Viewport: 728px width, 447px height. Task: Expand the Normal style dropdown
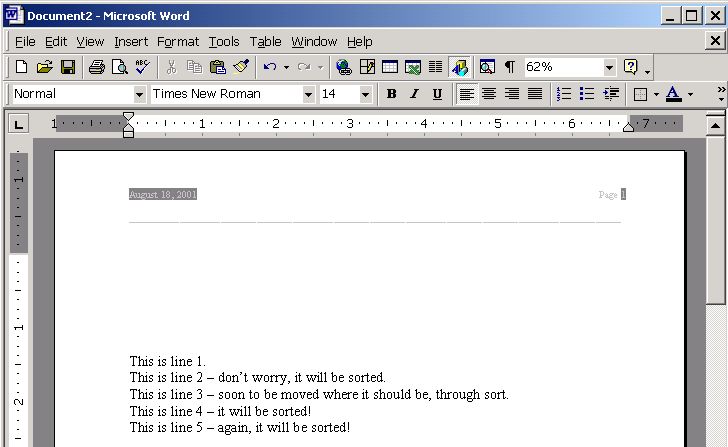[139, 94]
